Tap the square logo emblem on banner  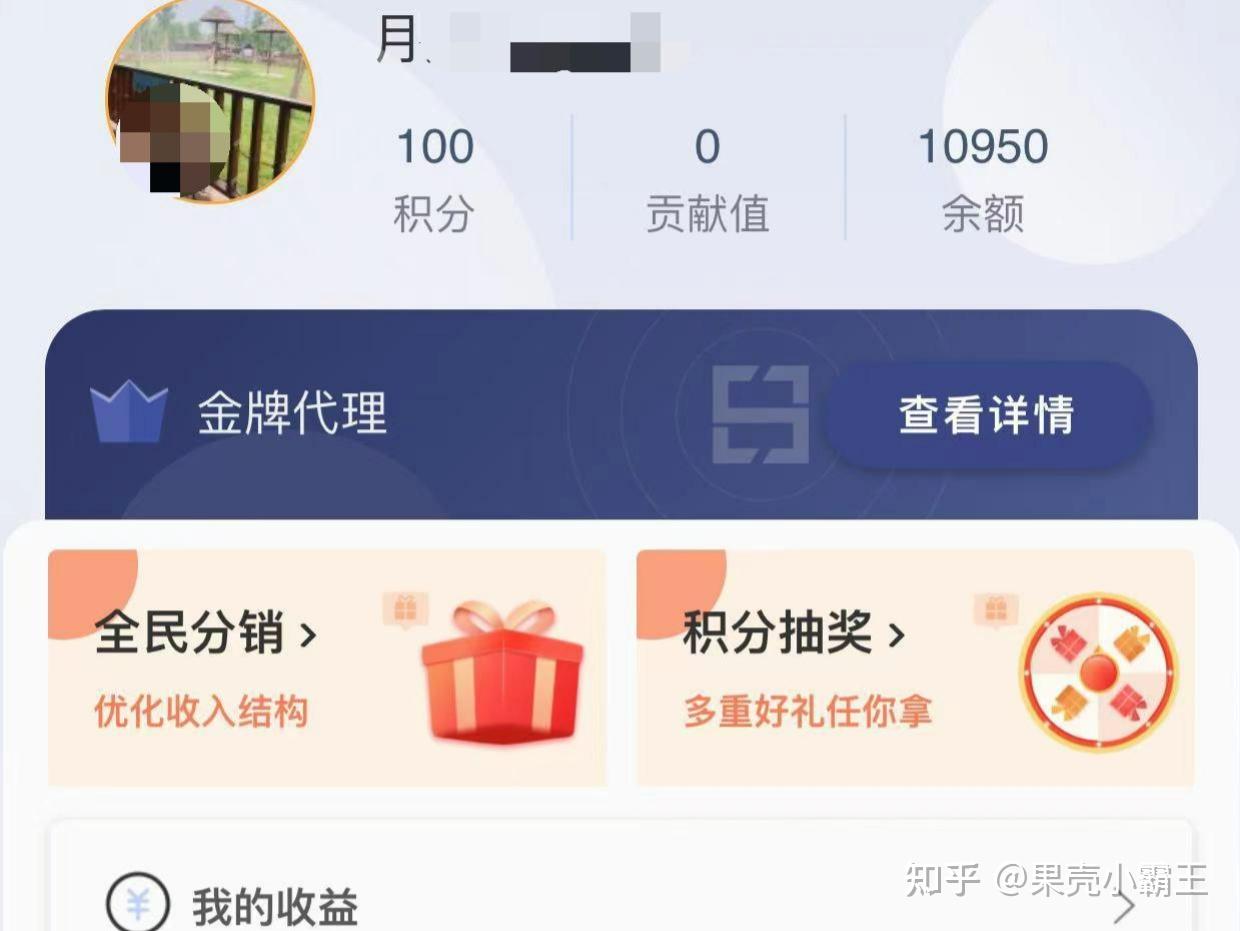coord(760,414)
